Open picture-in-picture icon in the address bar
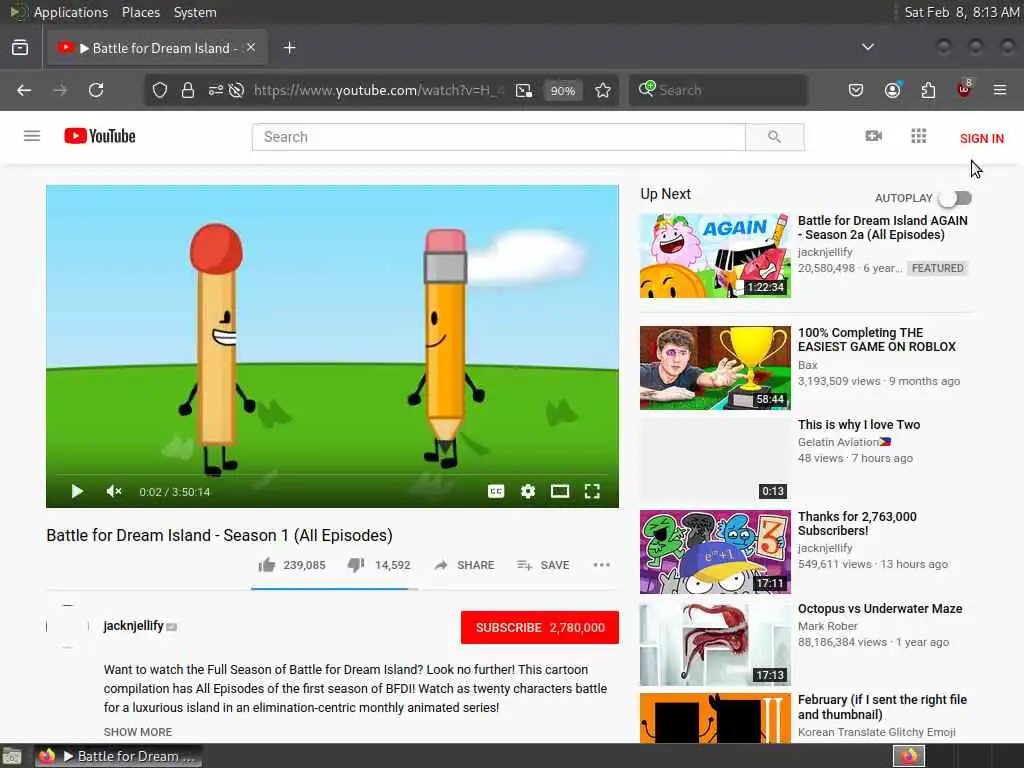 (524, 90)
